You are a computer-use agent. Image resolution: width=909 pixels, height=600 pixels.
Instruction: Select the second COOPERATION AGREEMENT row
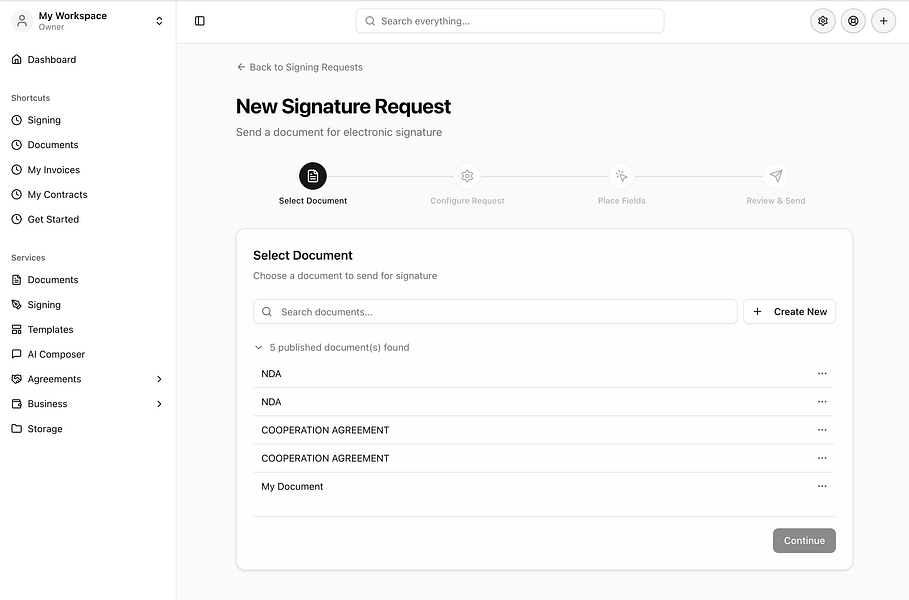point(543,459)
